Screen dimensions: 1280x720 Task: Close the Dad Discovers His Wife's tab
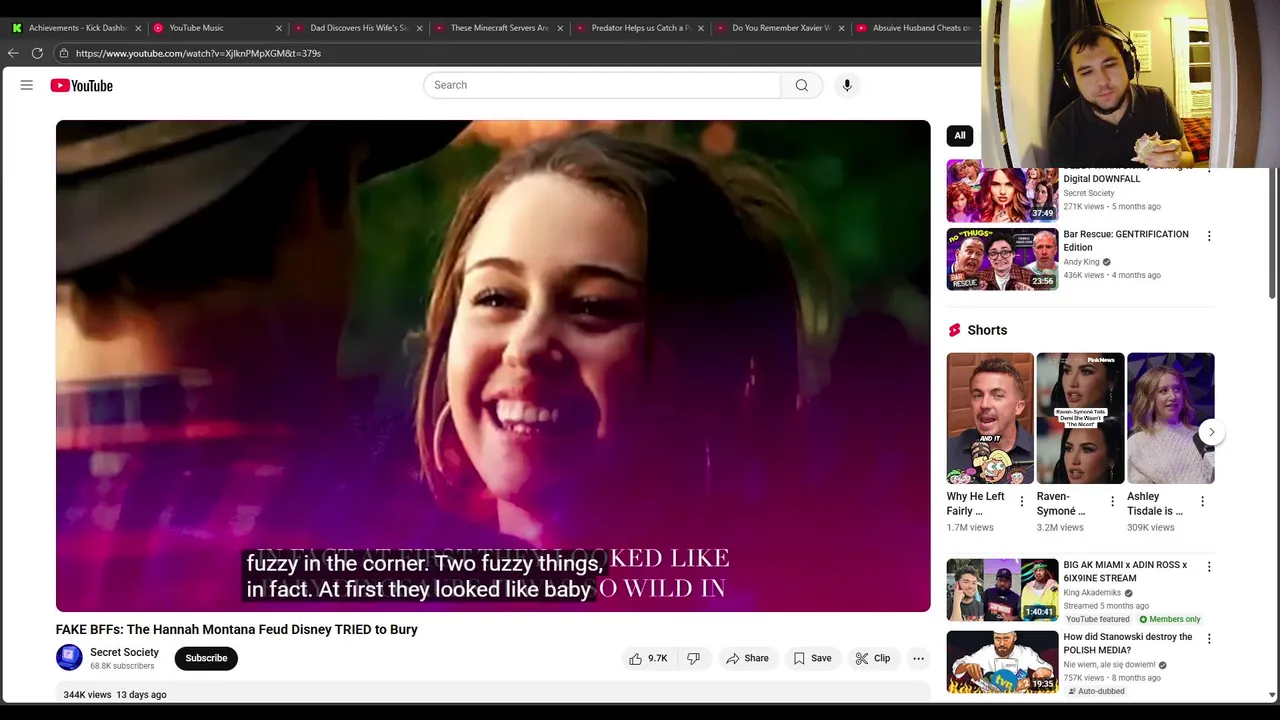click(420, 28)
